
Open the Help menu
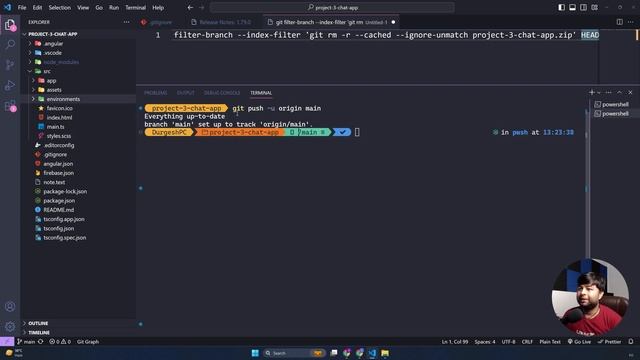point(158,7)
